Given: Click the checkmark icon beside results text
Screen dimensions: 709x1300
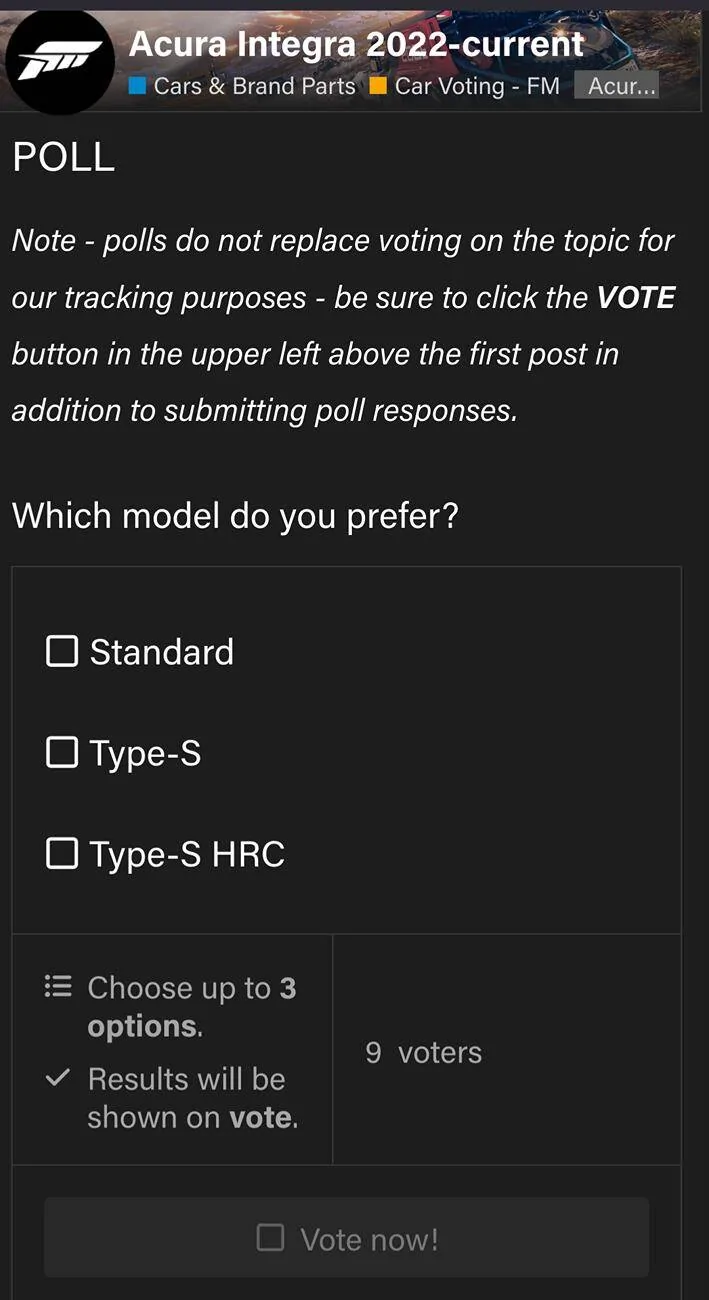Looking at the screenshot, I should [x=57, y=1078].
